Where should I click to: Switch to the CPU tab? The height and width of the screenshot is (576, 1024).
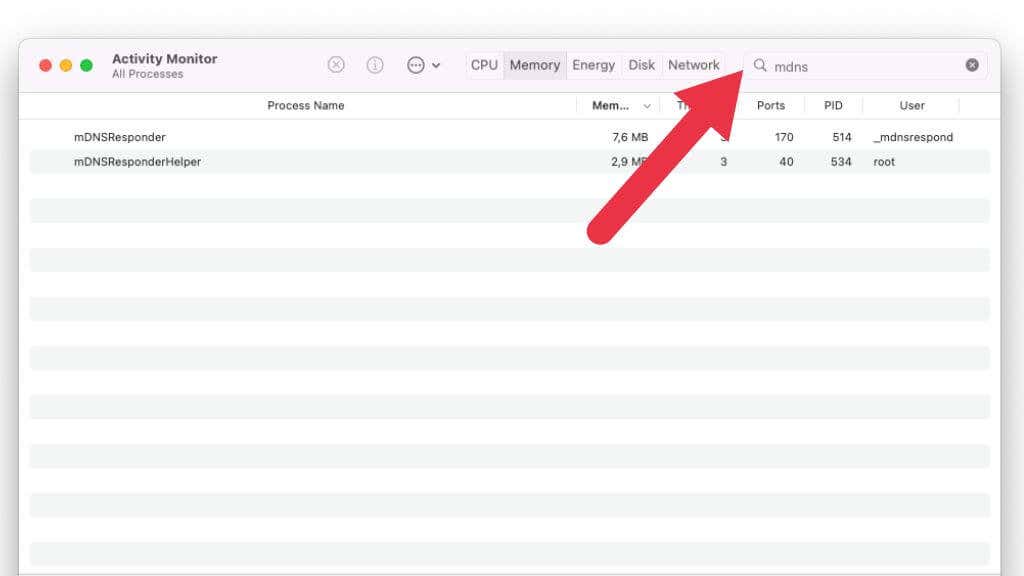pos(485,65)
